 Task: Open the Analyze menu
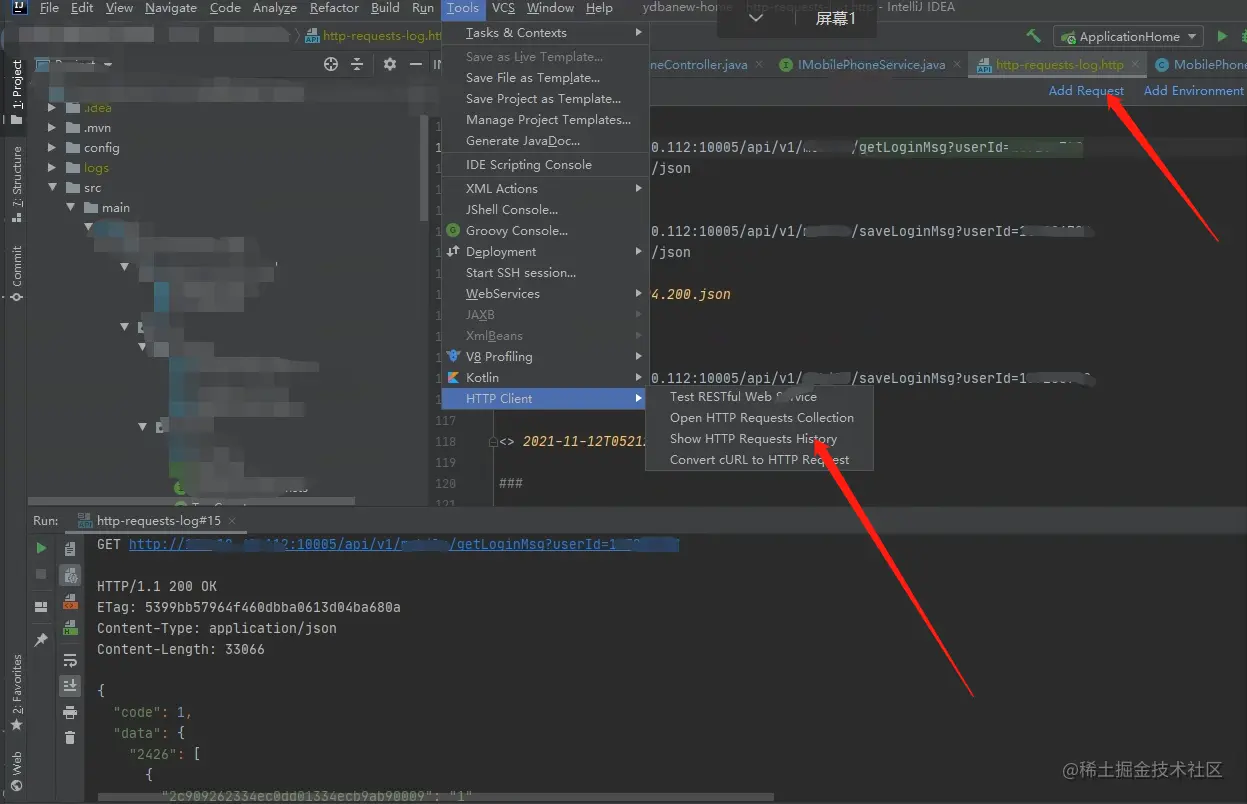(275, 8)
